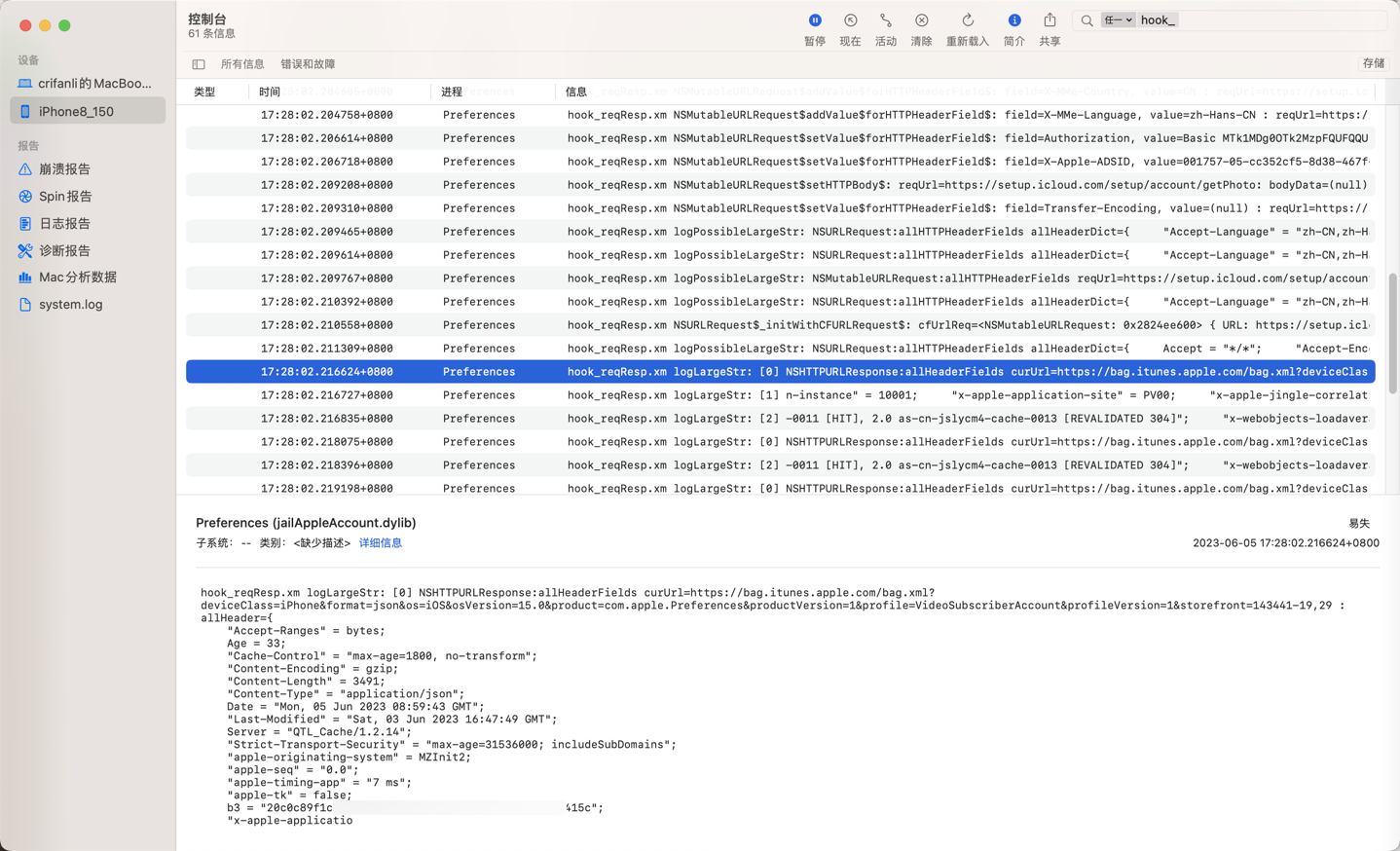Image resolution: width=1400 pixels, height=851 pixels.
Task: Select the setHTTPBody log row
Action: point(781,185)
